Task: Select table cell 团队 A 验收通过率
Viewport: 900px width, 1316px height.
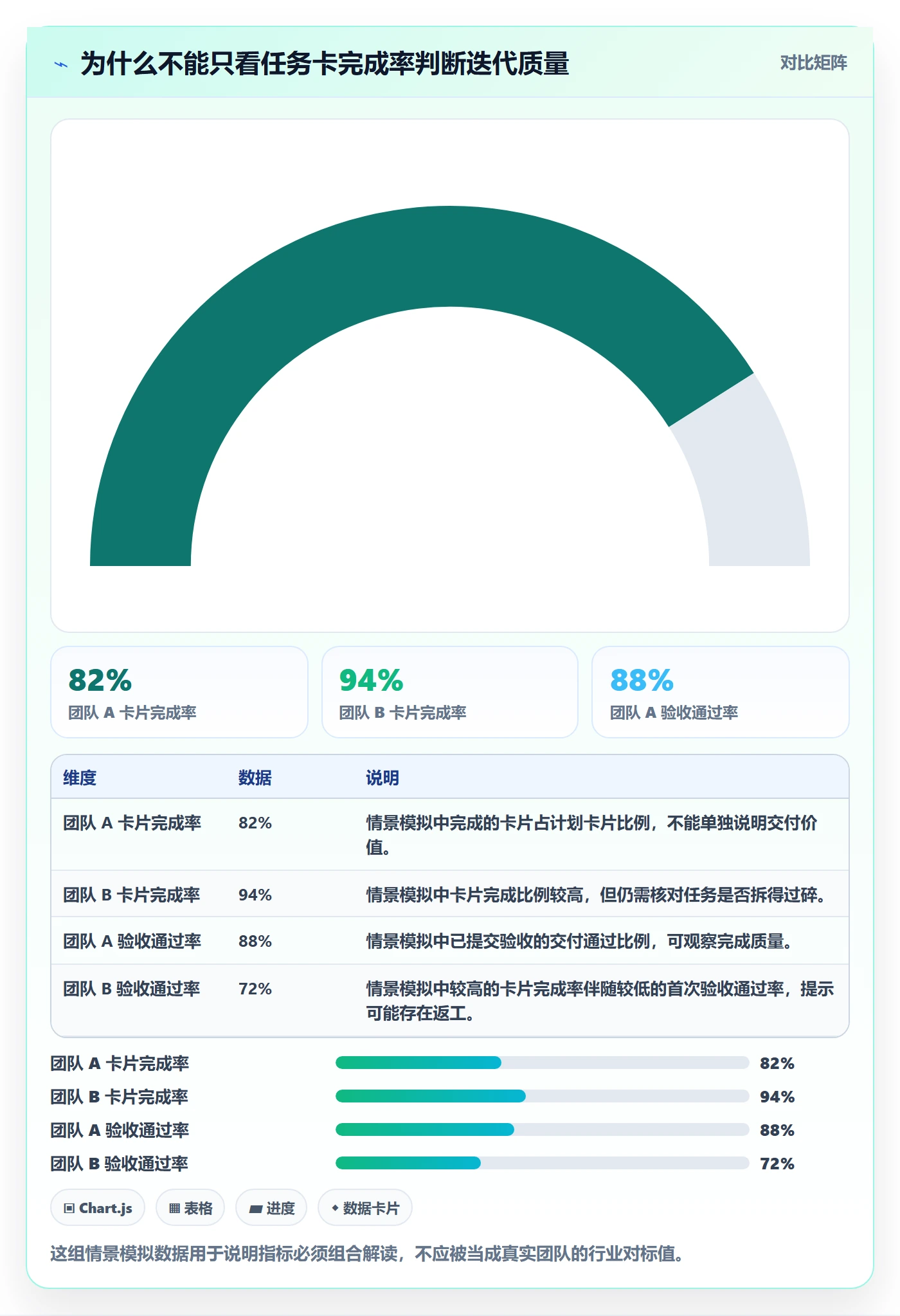Action: click(132, 941)
